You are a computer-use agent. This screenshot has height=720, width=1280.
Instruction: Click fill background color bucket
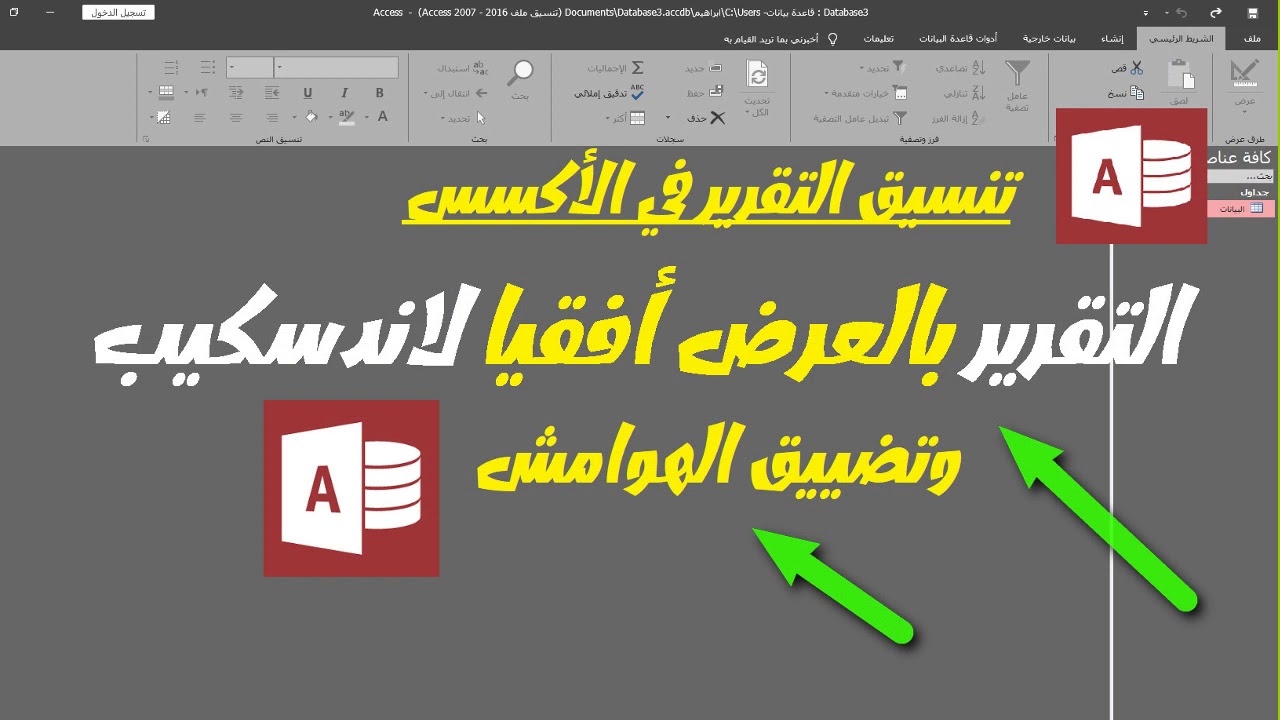click(x=309, y=117)
